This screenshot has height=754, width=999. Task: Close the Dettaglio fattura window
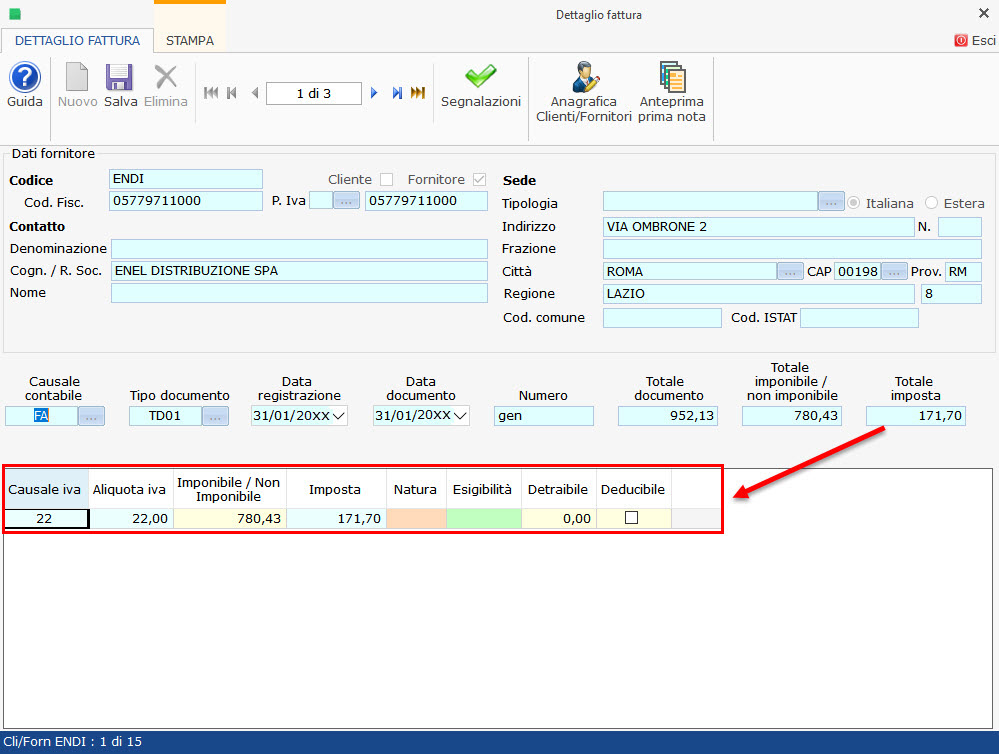(x=984, y=13)
